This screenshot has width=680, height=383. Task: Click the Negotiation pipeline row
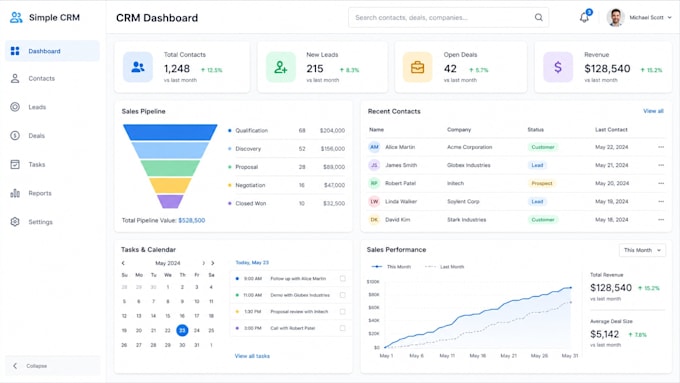286,185
